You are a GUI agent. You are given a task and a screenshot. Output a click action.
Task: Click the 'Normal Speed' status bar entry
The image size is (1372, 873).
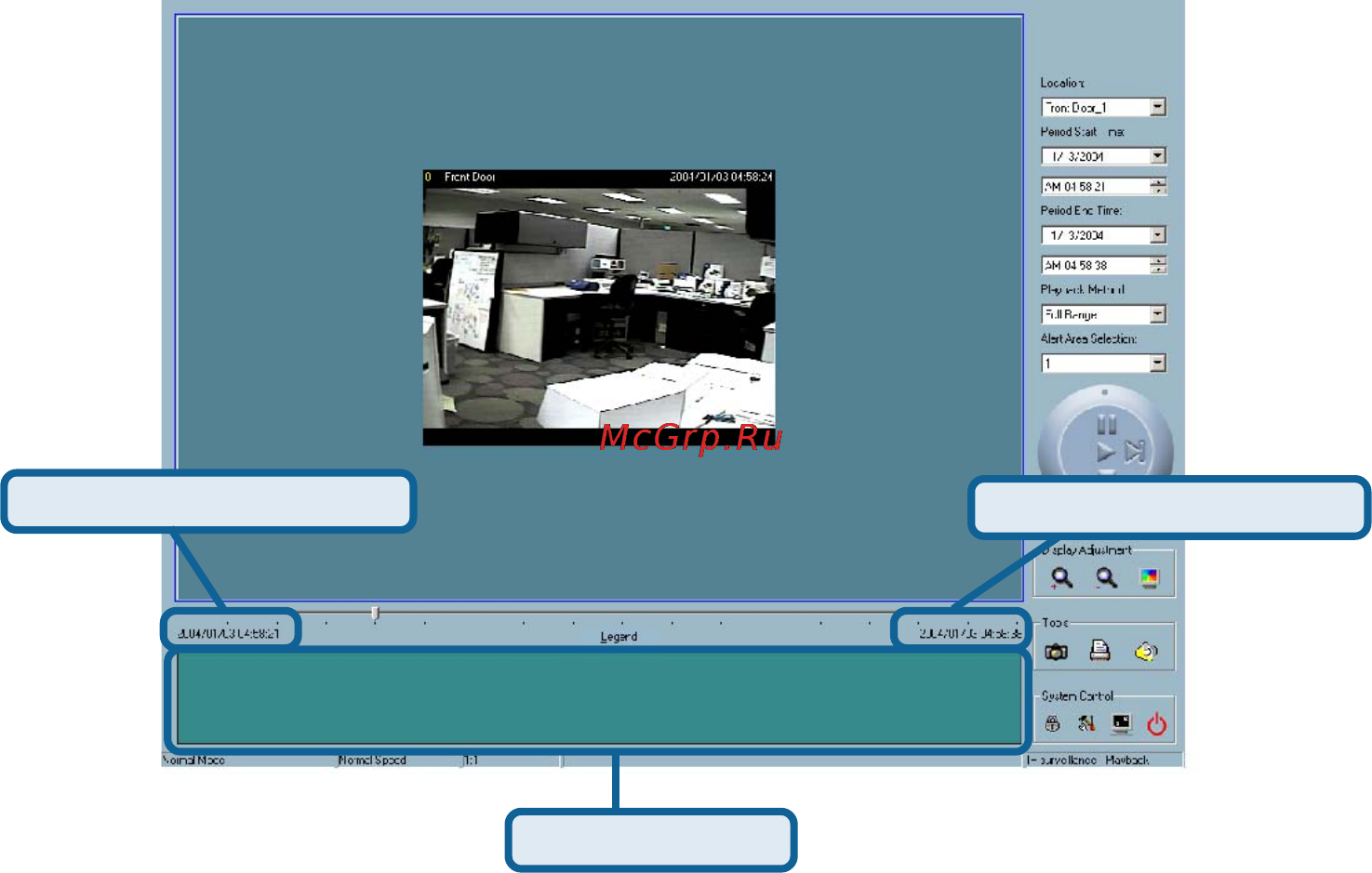coord(373,761)
